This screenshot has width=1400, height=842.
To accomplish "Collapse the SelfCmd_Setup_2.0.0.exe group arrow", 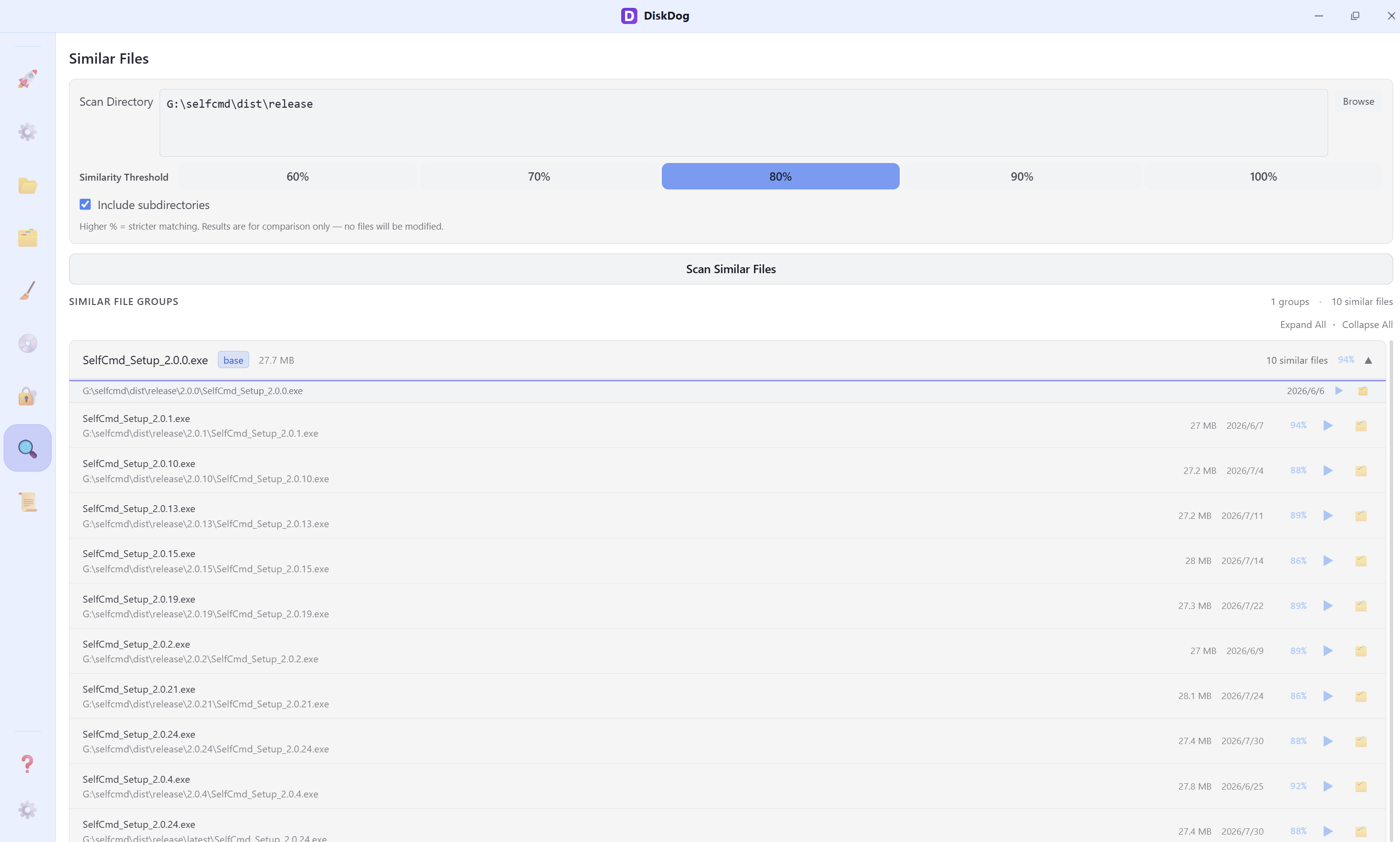I will (1368, 360).
